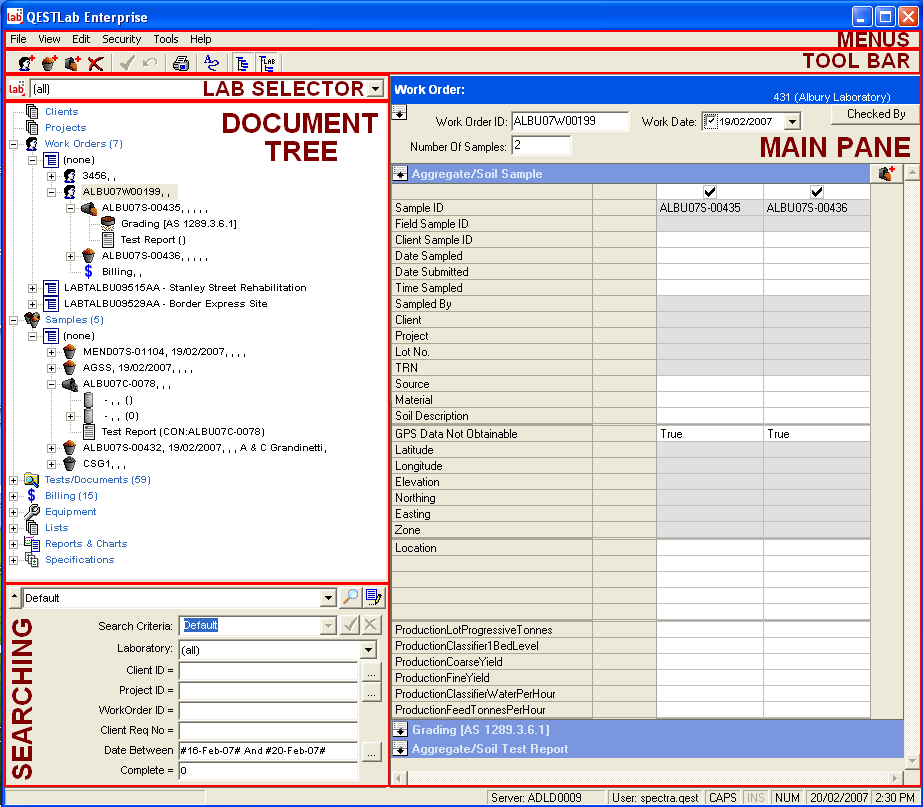Viewport: 923px width, 807px height.
Task: Click the Checked By button
Action: pyautogui.click(x=875, y=115)
